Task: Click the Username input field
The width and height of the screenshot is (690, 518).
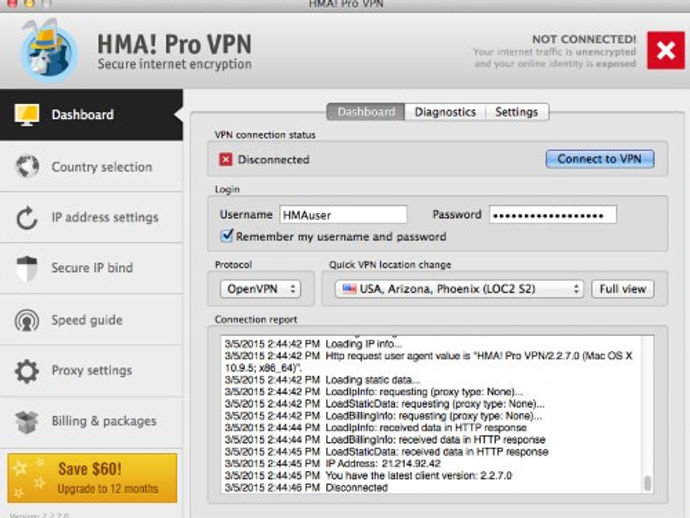Action: pyautogui.click(x=343, y=215)
